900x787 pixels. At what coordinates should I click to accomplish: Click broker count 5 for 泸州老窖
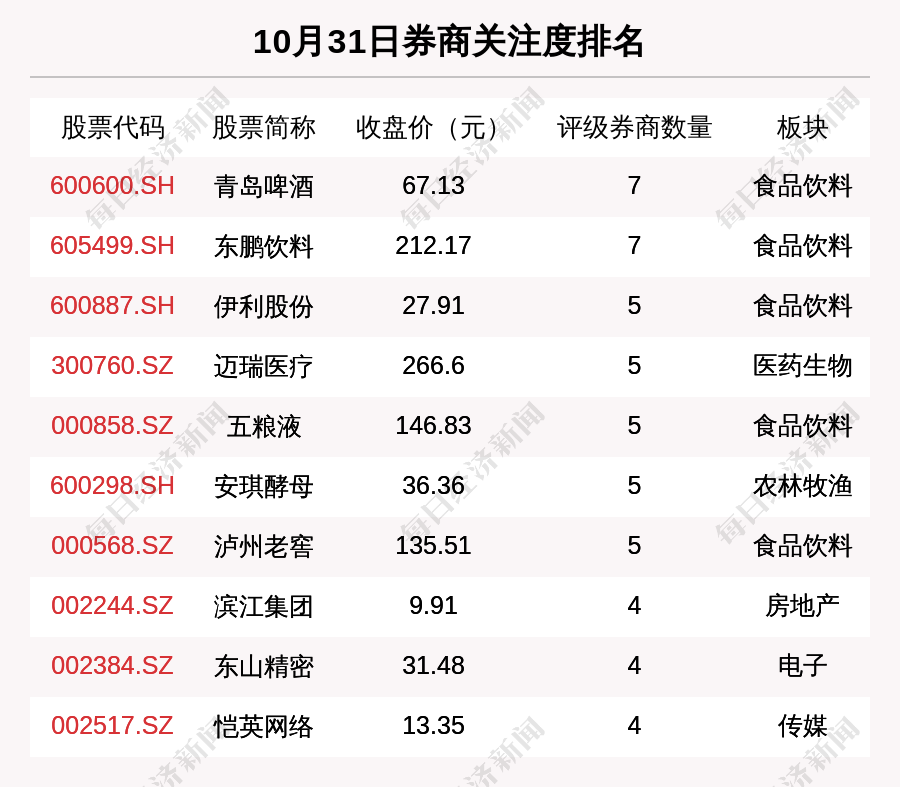coord(634,545)
